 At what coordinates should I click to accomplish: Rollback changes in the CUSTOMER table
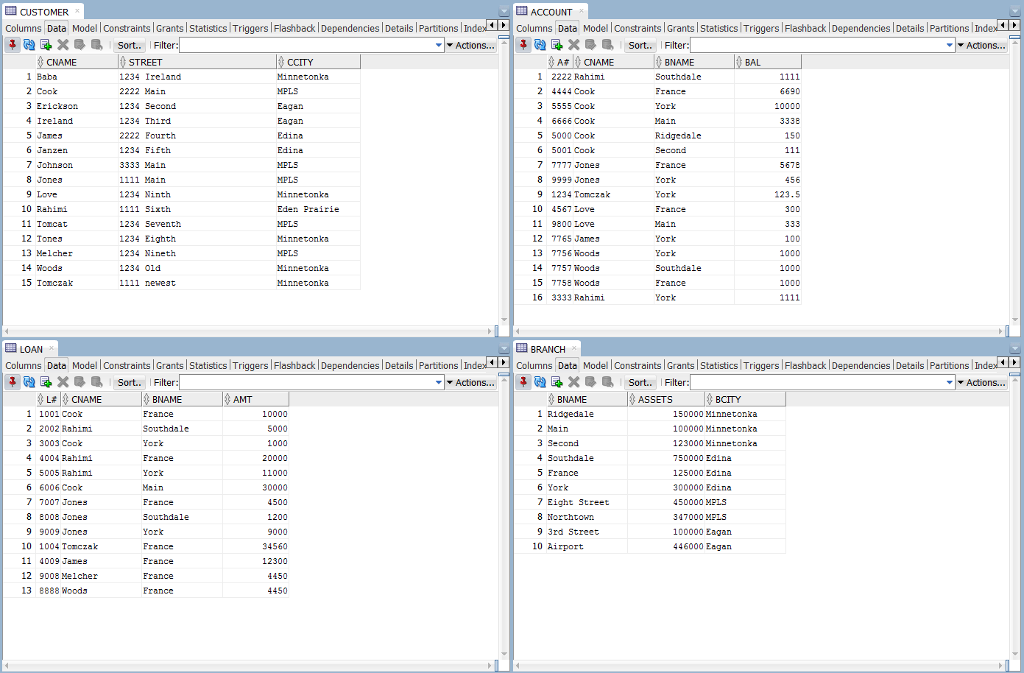96,45
